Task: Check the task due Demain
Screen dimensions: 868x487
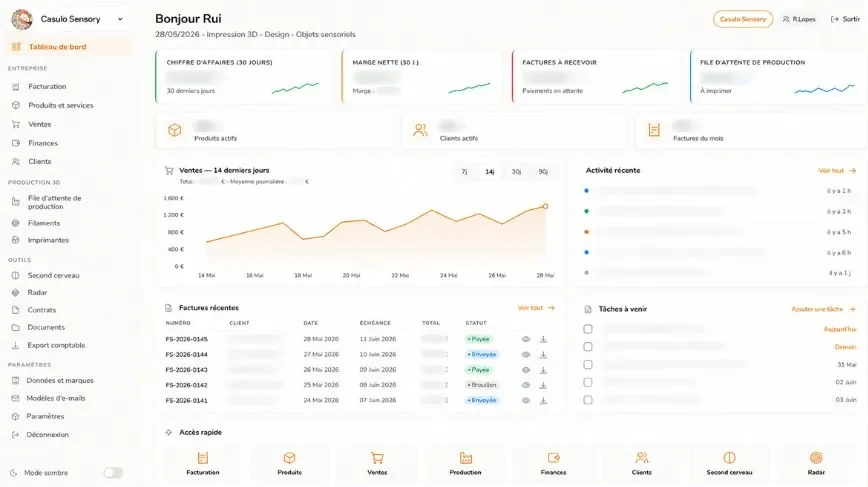Action: coord(588,346)
